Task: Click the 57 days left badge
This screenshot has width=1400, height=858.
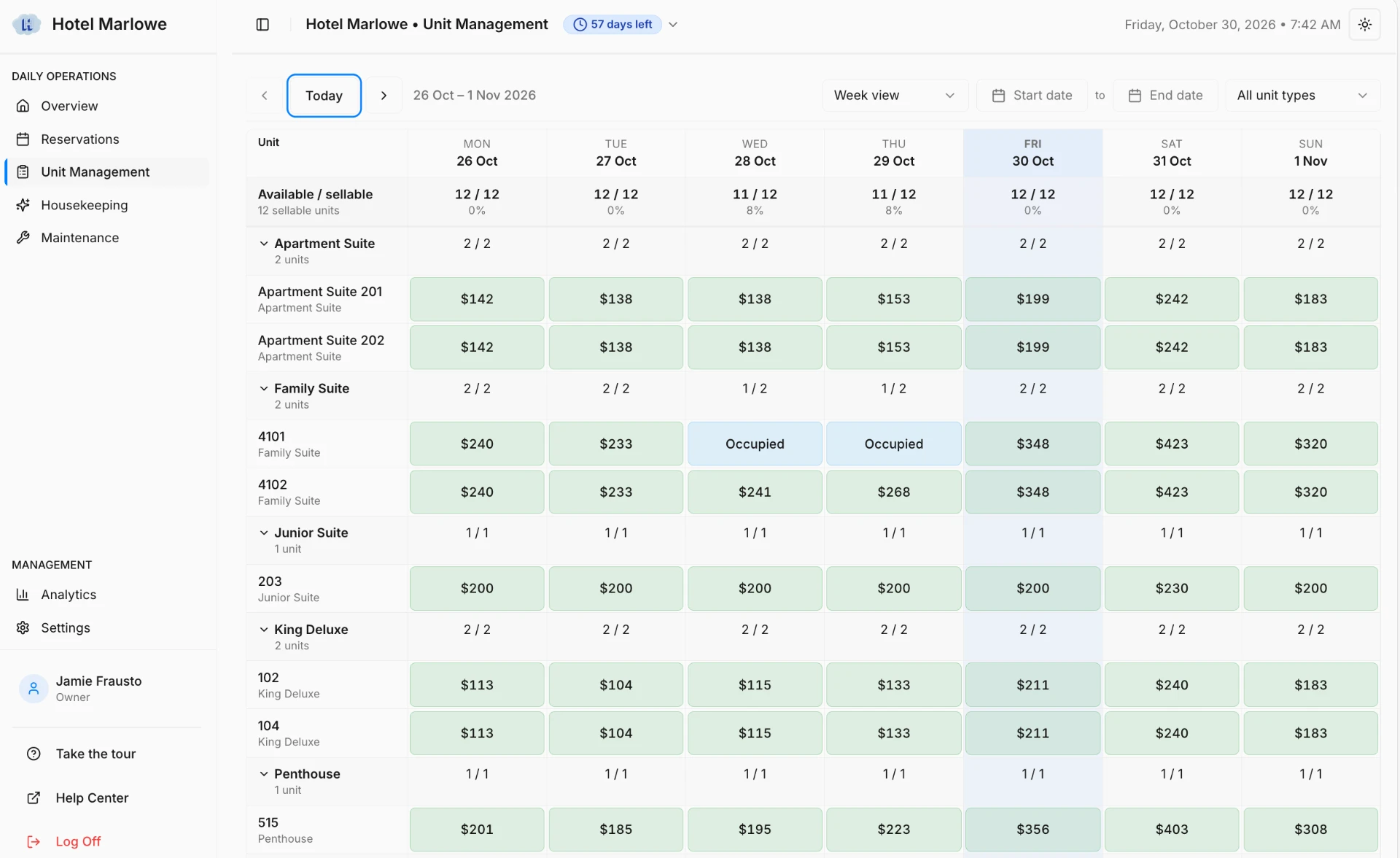Action: pos(612,24)
